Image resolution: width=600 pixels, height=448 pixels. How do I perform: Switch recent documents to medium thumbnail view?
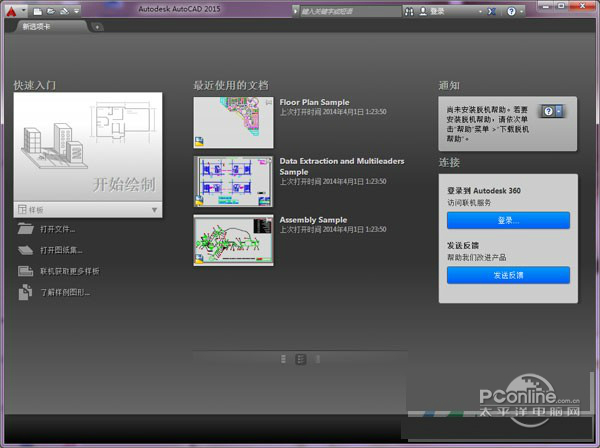point(300,358)
